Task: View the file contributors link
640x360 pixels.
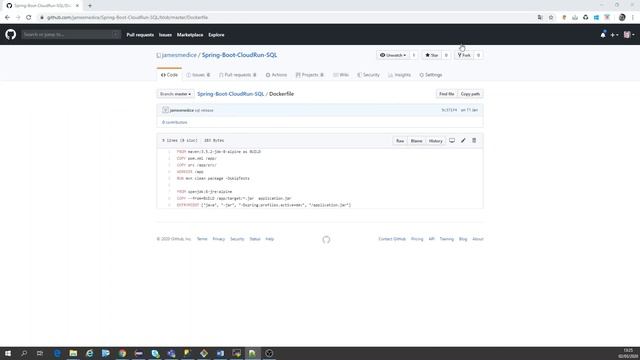Action: [175, 122]
